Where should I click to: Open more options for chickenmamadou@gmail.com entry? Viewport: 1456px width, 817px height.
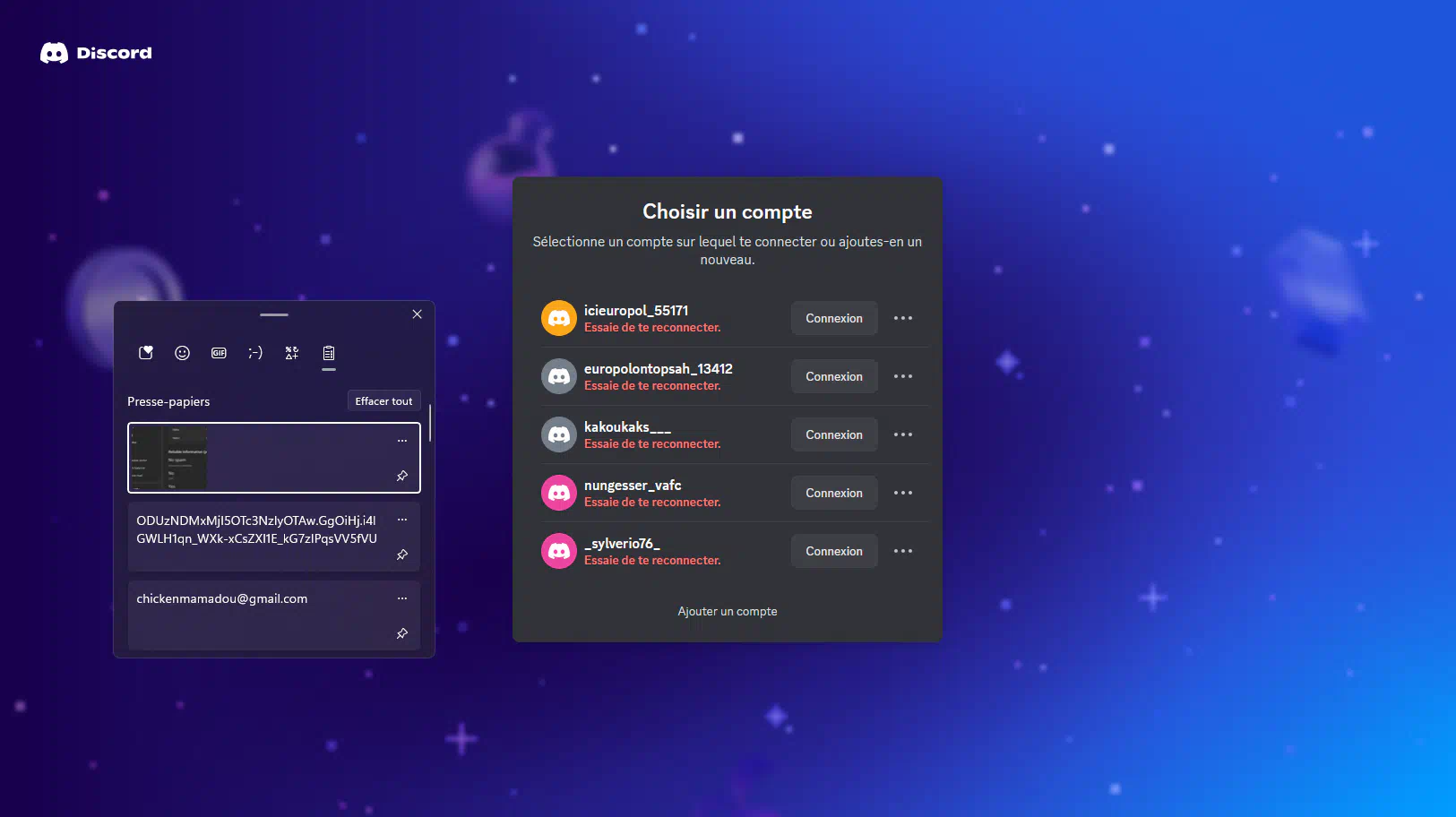(402, 598)
